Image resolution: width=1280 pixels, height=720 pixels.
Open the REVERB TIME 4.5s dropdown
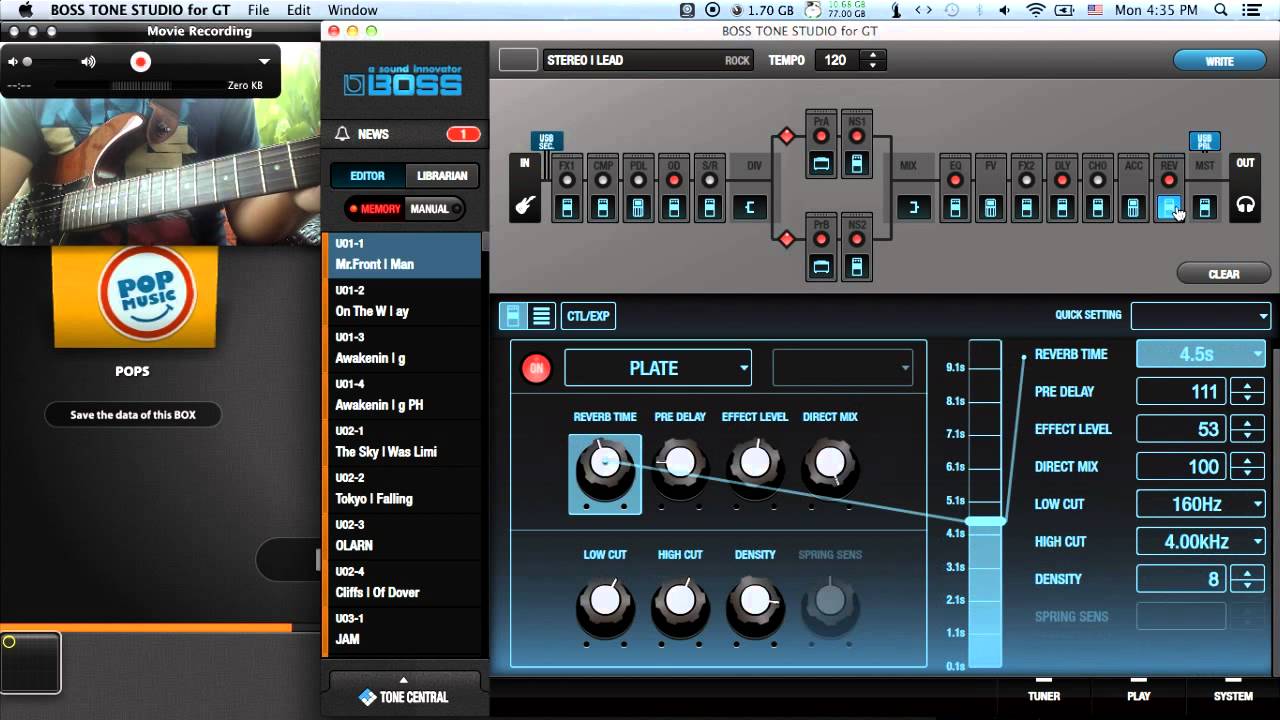1201,354
